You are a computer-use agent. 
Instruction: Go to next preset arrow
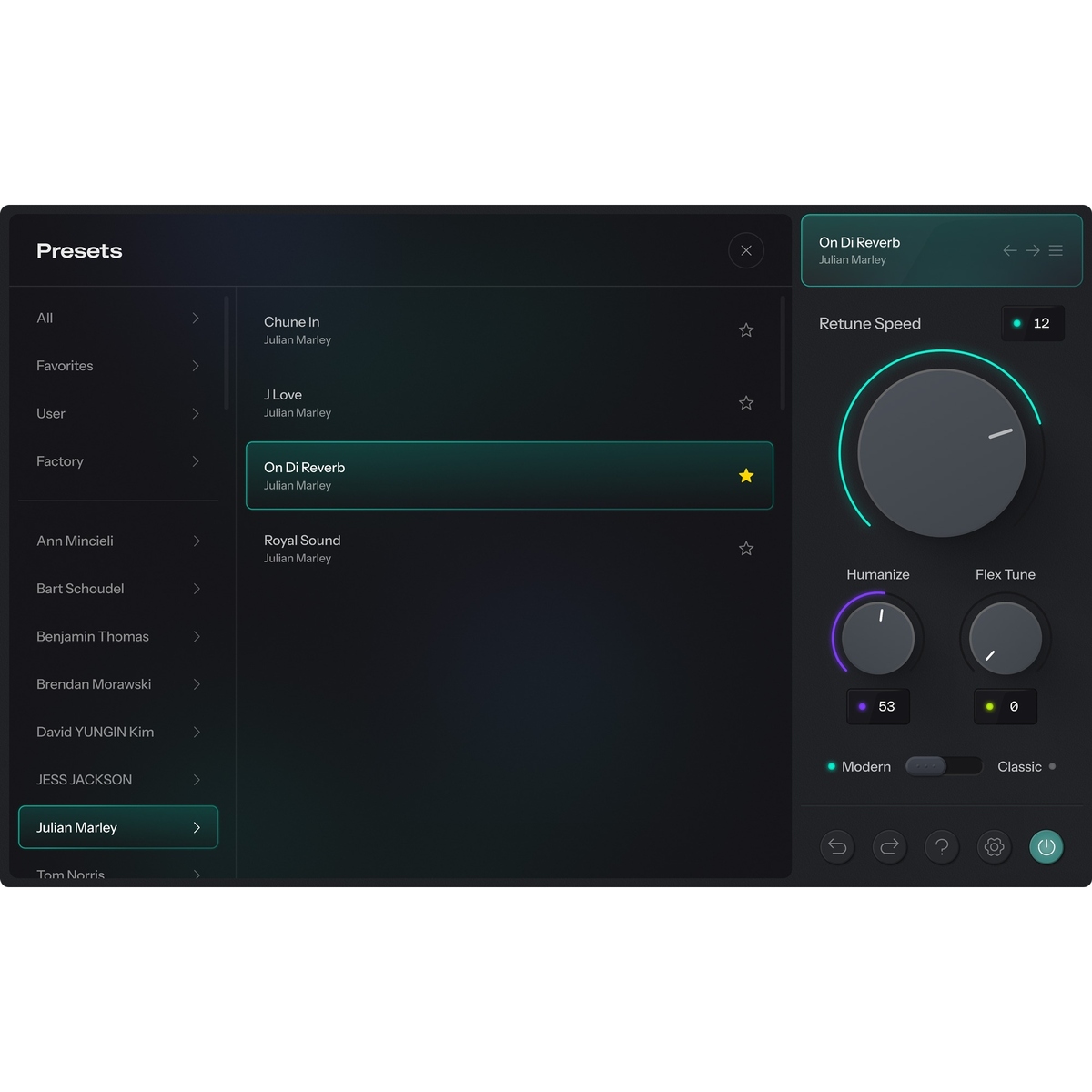(x=1033, y=250)
